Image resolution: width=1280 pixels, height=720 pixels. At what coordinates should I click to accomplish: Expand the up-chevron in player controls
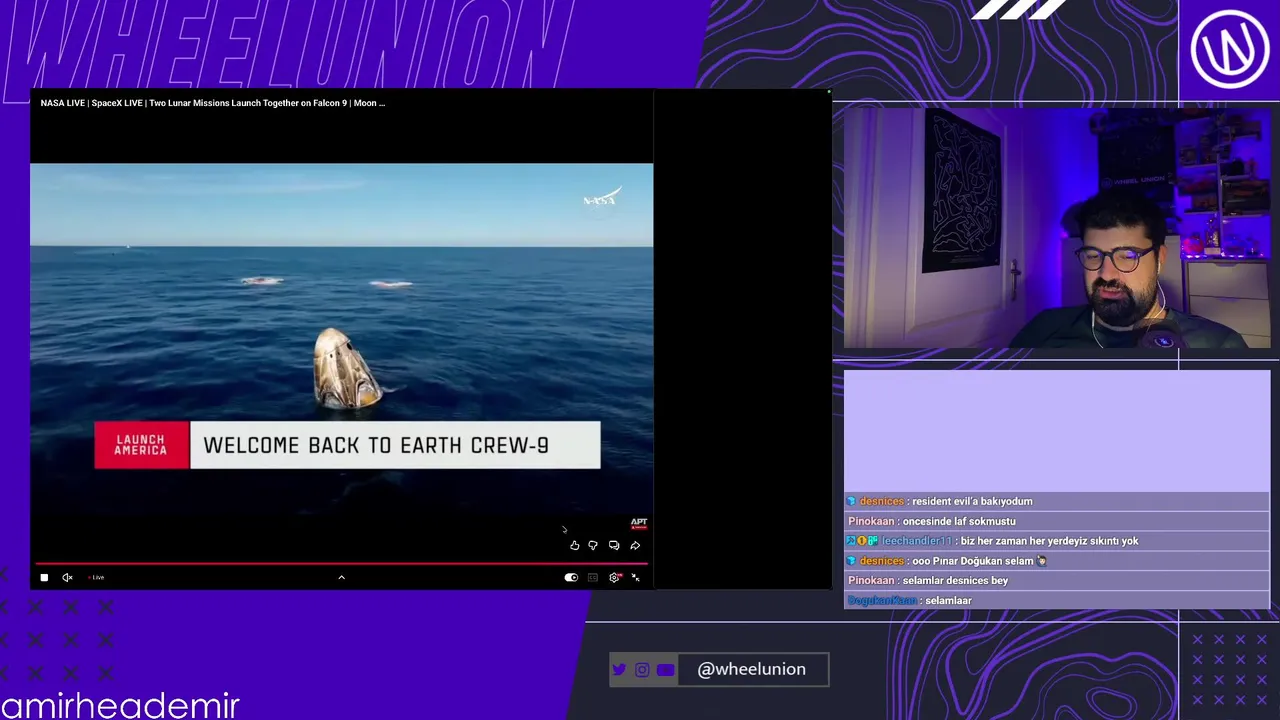[x=341, y=577]
